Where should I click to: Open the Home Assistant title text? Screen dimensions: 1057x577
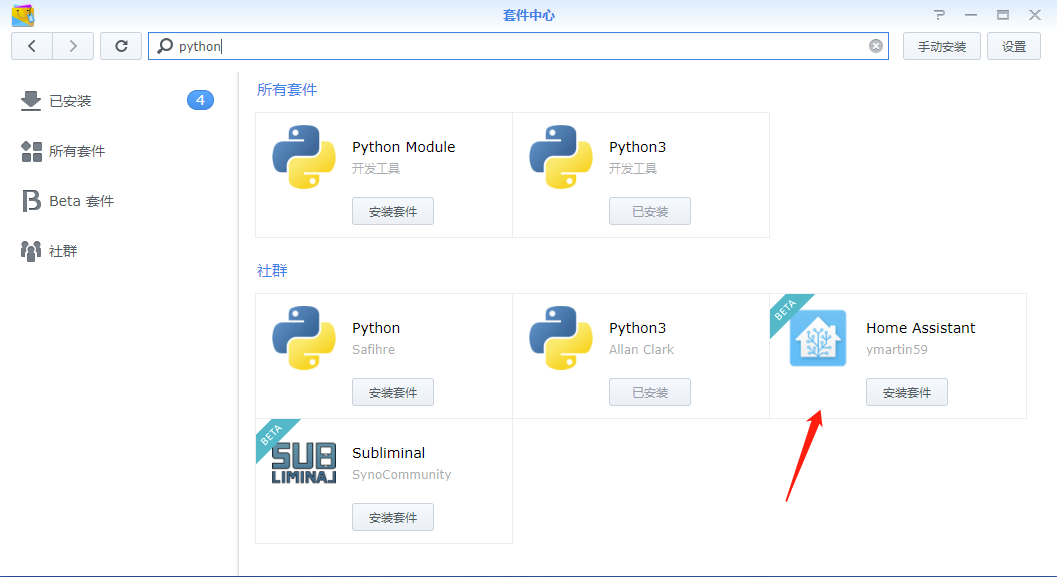tap(920, 328)
